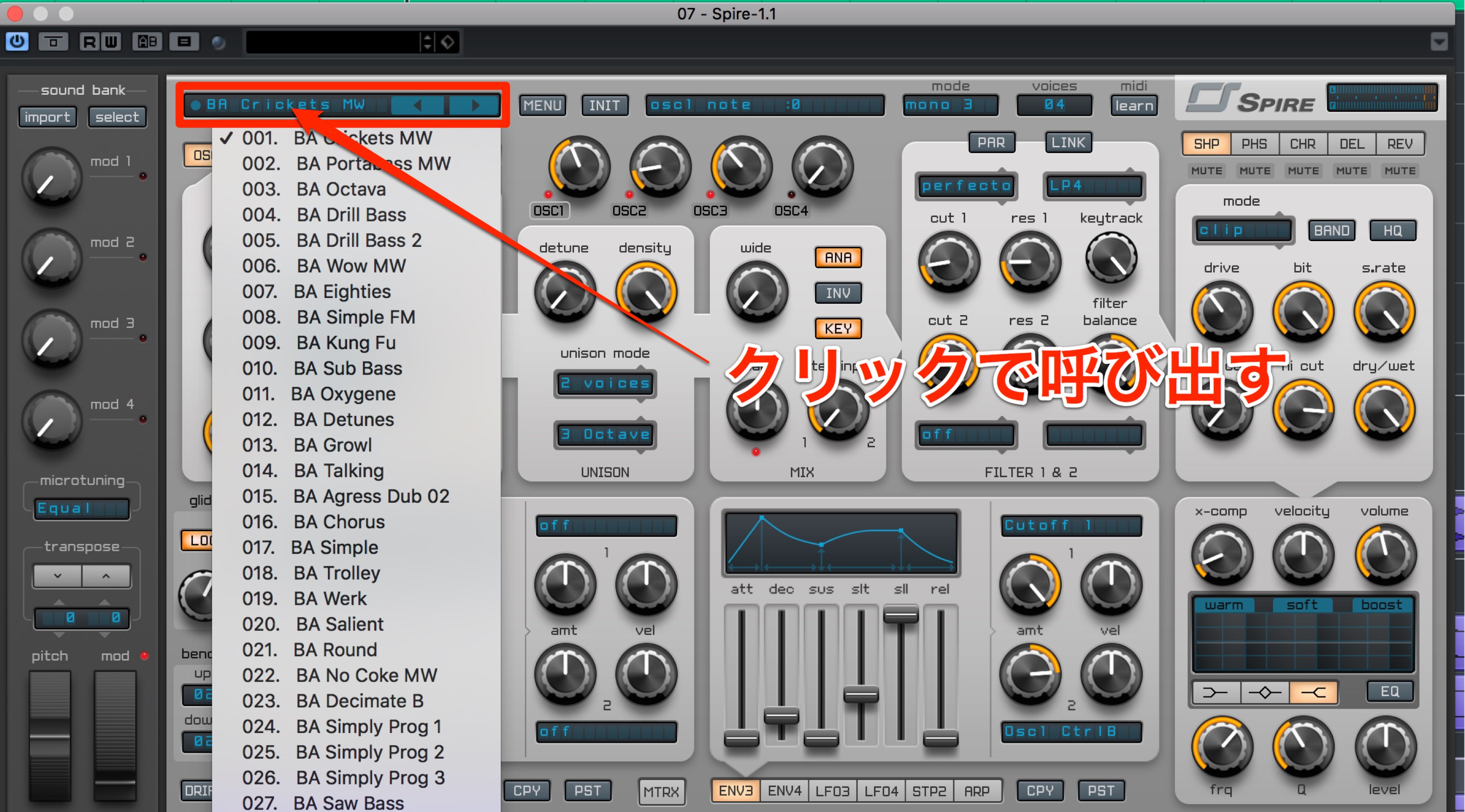The width and height of the screenshot is (1465, 812).
Task: Switch to the CHR effects tab
Action: click(x=1302, y=144)
